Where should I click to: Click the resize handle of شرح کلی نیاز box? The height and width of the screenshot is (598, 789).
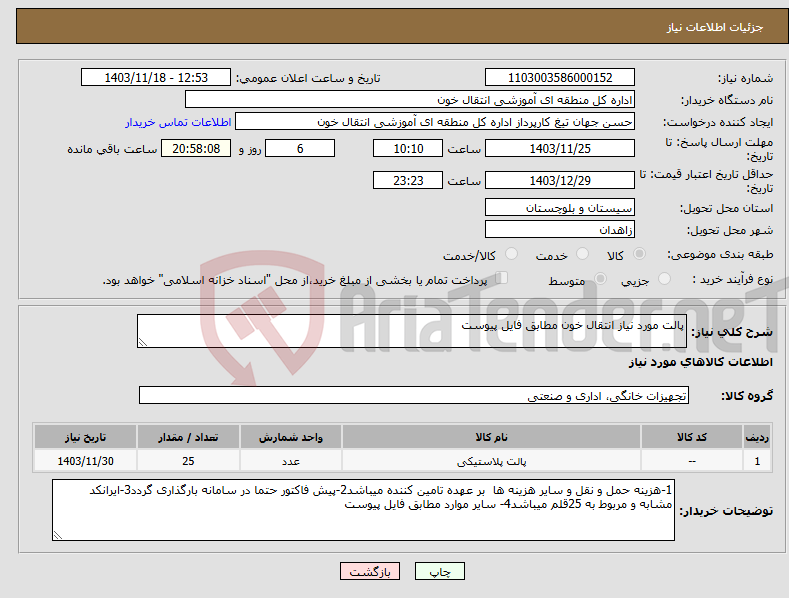tap(143, 342)
